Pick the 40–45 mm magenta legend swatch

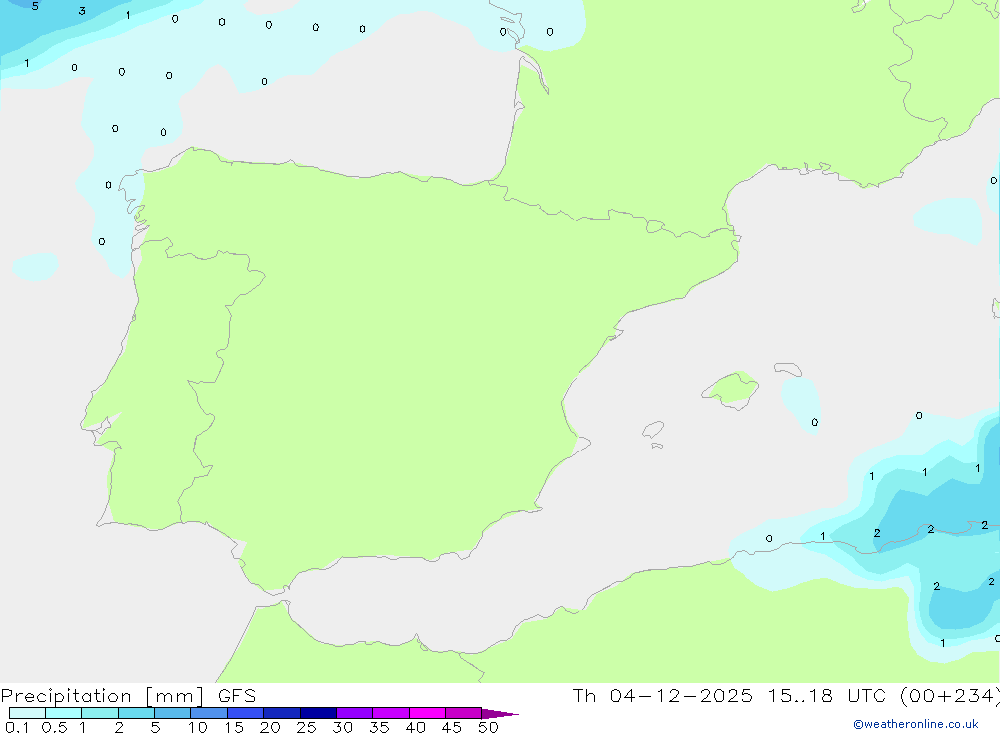(427, 713)
